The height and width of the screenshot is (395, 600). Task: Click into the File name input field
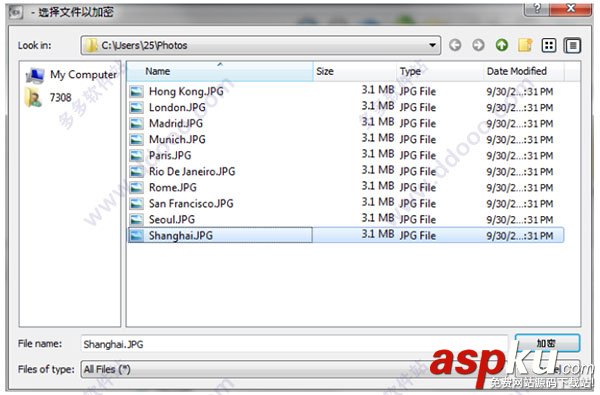[294, 344]
